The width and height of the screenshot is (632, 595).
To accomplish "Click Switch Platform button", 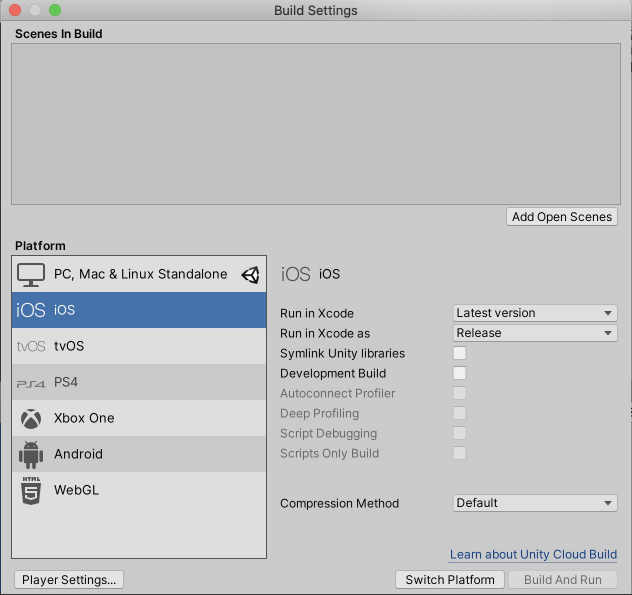I will [450, 580].
